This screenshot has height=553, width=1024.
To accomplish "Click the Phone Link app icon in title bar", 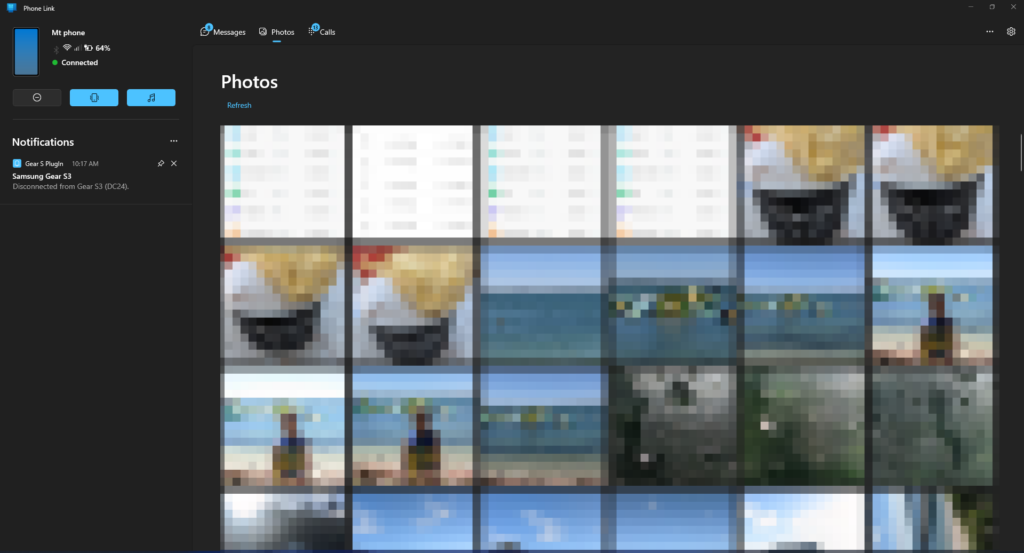I will (x=11, y=8).
